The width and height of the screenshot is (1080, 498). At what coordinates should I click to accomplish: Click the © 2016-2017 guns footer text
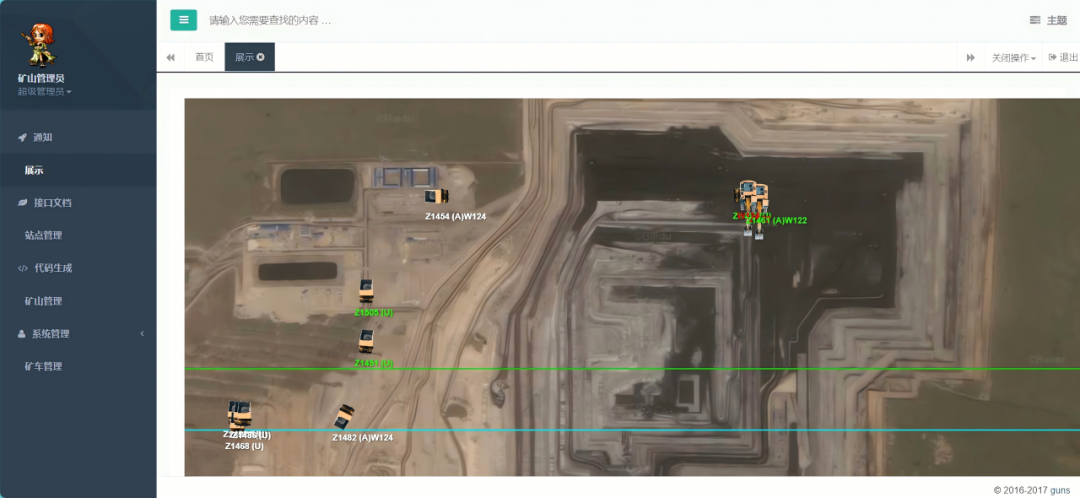pyautogui.click(x=1032, y=490)
